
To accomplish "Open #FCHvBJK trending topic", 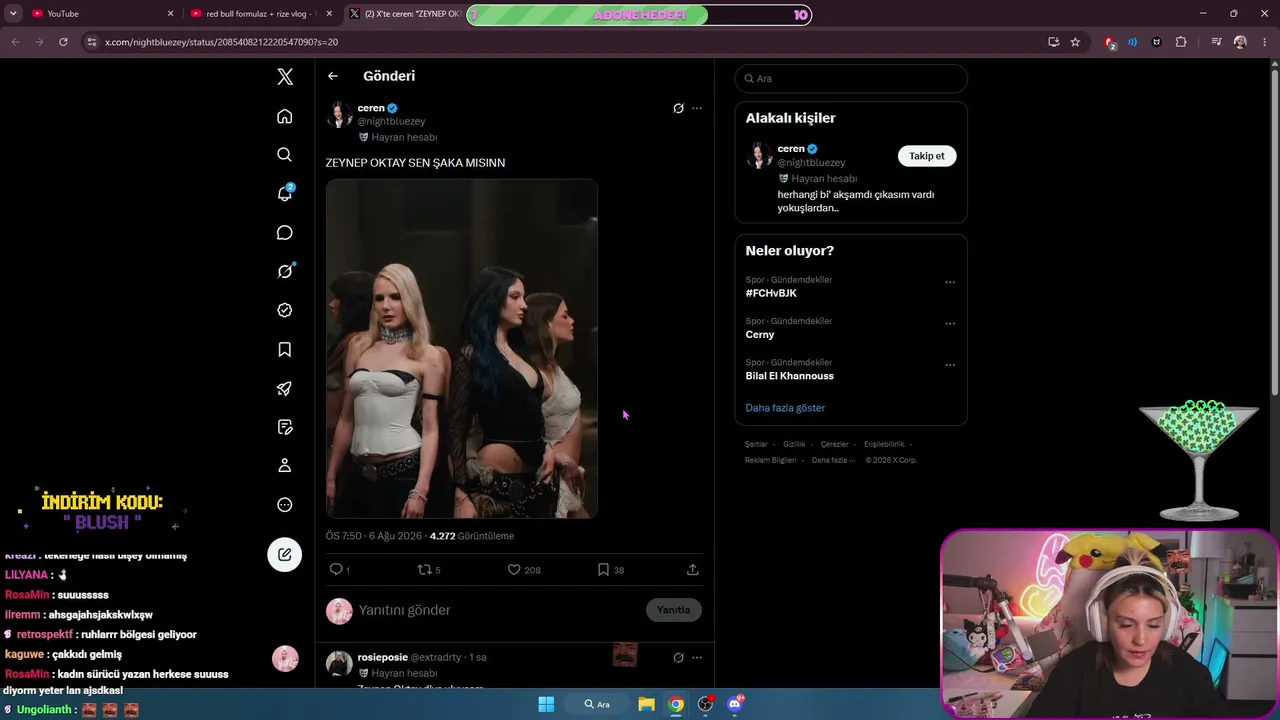I will (771, 293).
